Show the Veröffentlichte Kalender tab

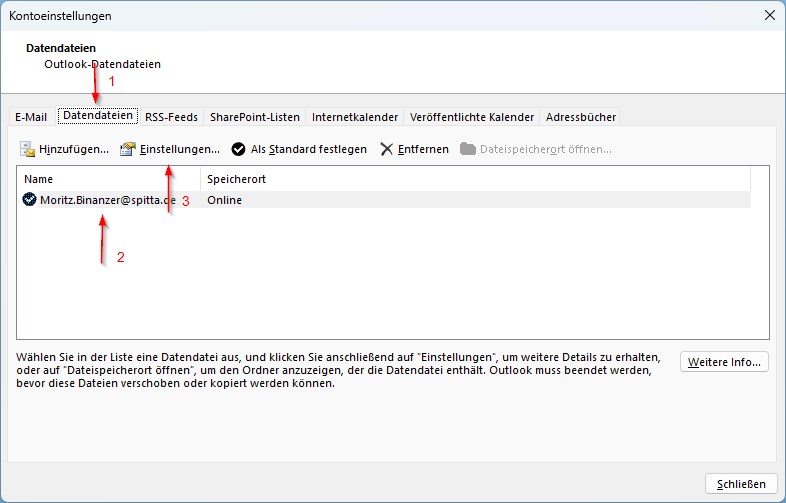click(472, 117)
